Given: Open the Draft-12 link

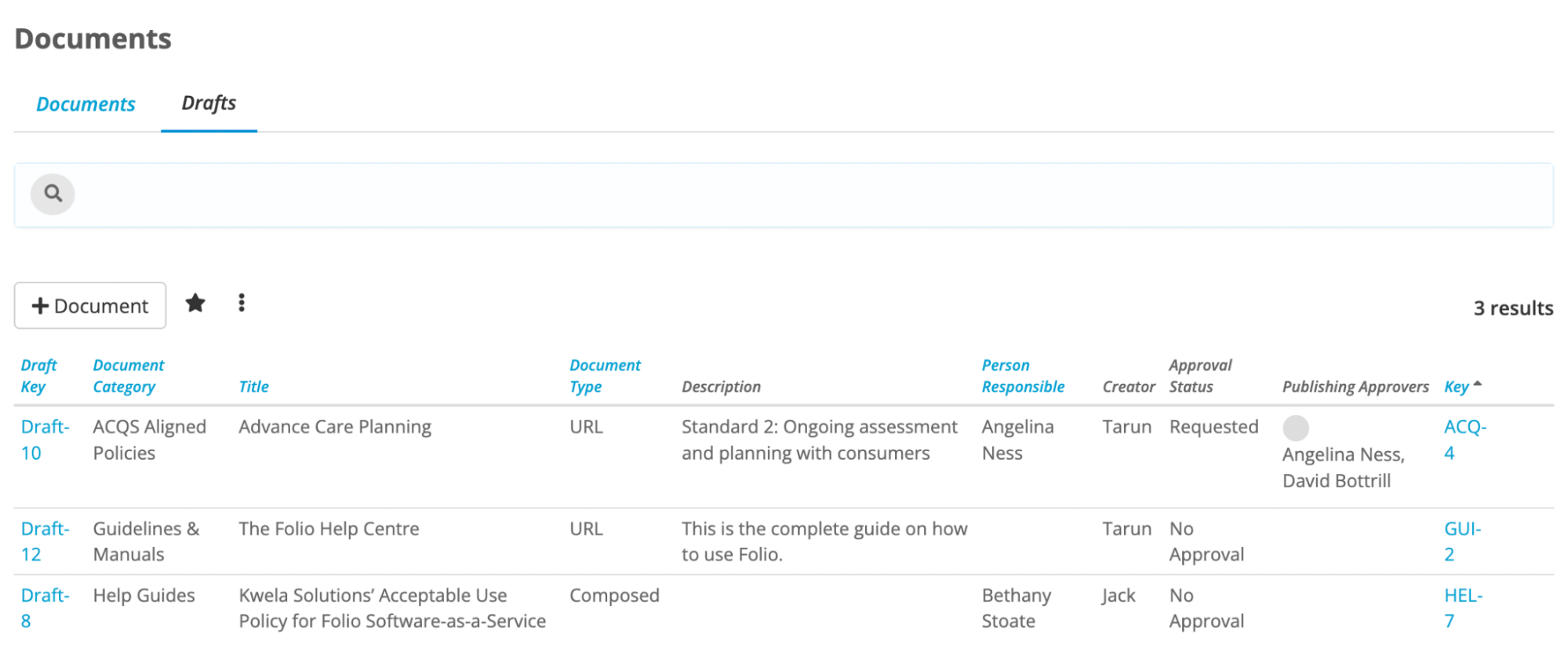Looking at the screenshot, I should (45, 541).
